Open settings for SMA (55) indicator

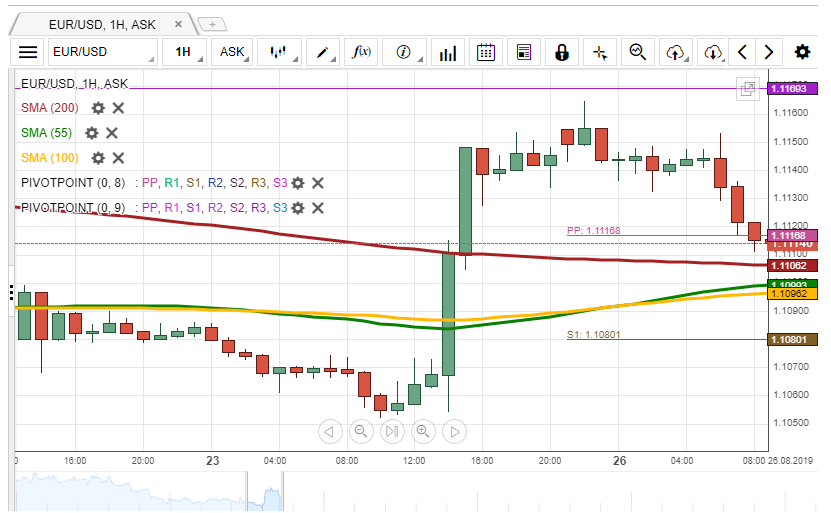point(92,133)
